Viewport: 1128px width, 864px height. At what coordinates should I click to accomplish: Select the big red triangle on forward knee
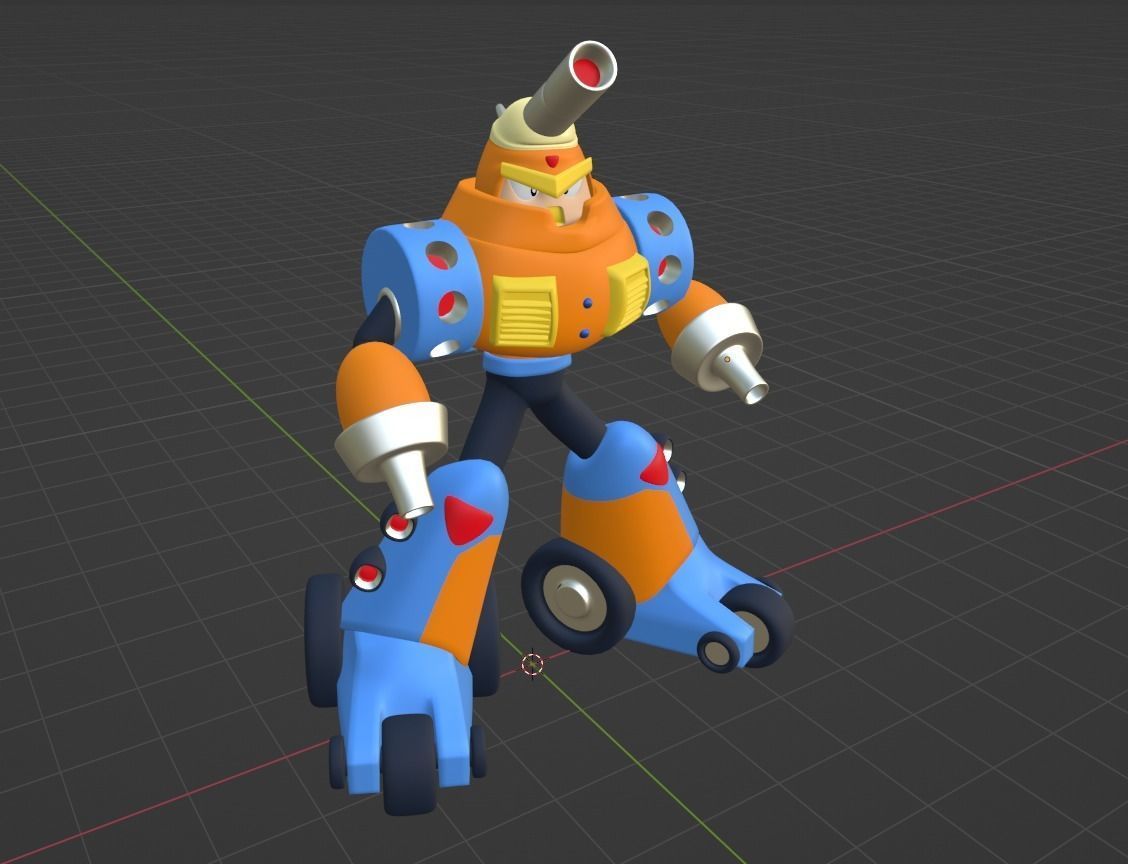click(x=466, y=519)
